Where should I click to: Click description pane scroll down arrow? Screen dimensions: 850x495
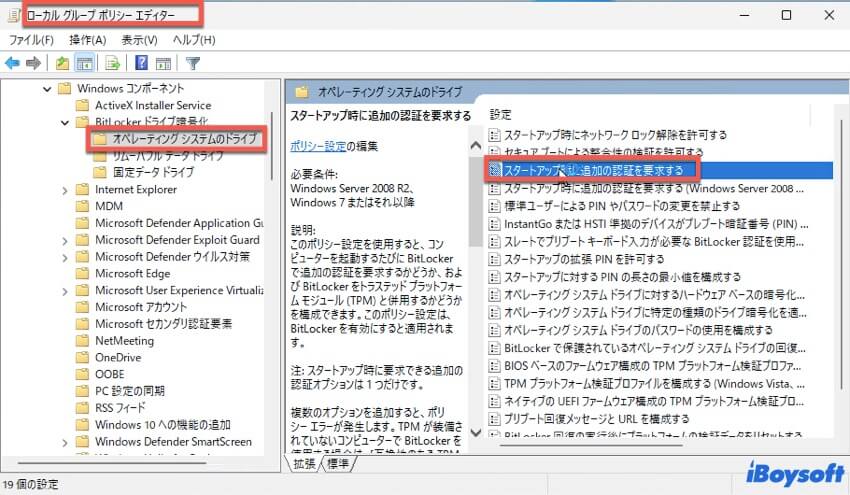tap(475, 432)
